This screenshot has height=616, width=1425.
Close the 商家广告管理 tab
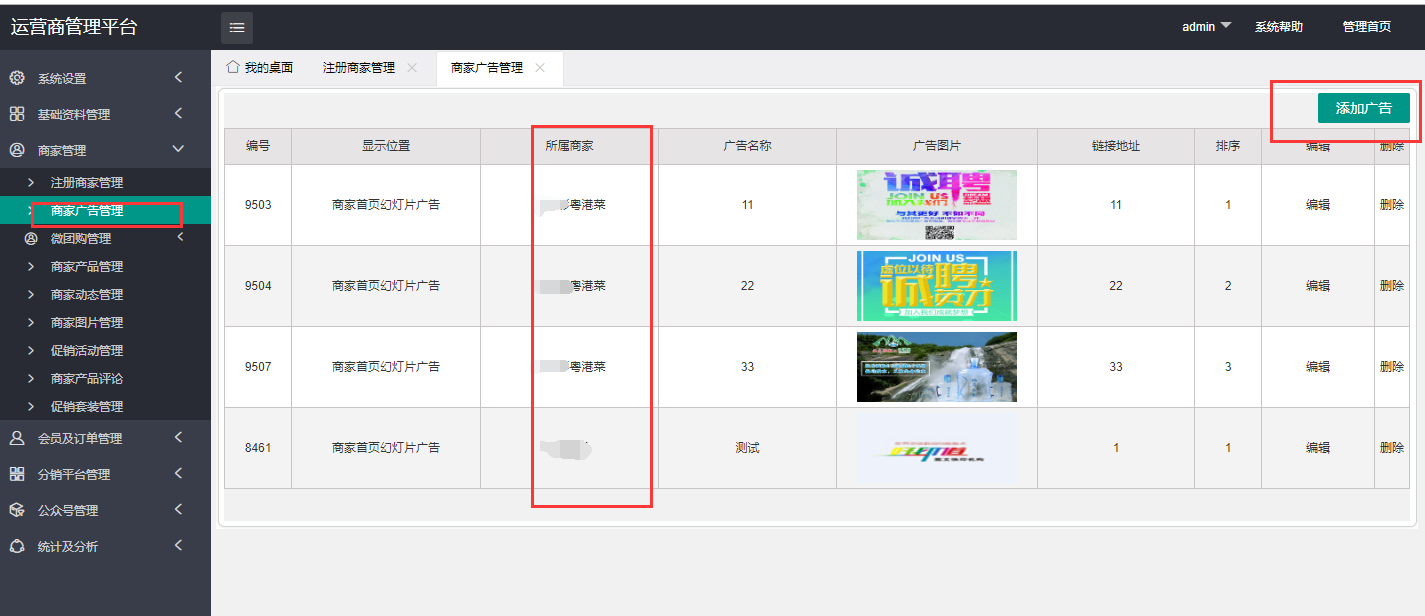point(540,68)
